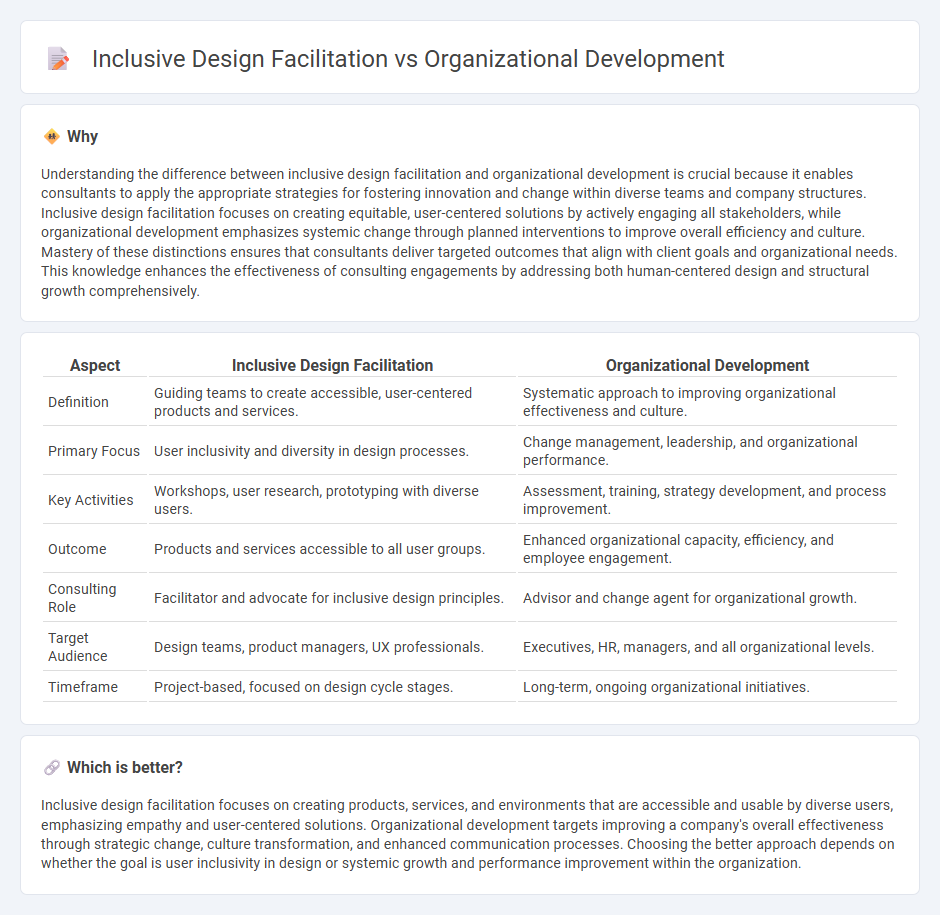940x915 pixels.
Task: Click the Organizational Development column header
Action: (x=707, y=365)
